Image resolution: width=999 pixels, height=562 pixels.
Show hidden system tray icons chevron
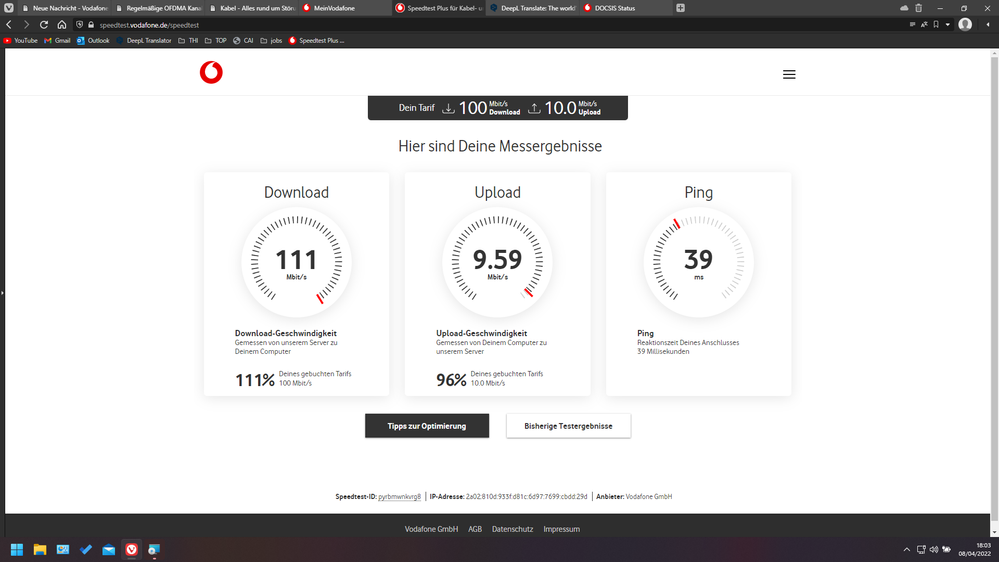[907, 549]
